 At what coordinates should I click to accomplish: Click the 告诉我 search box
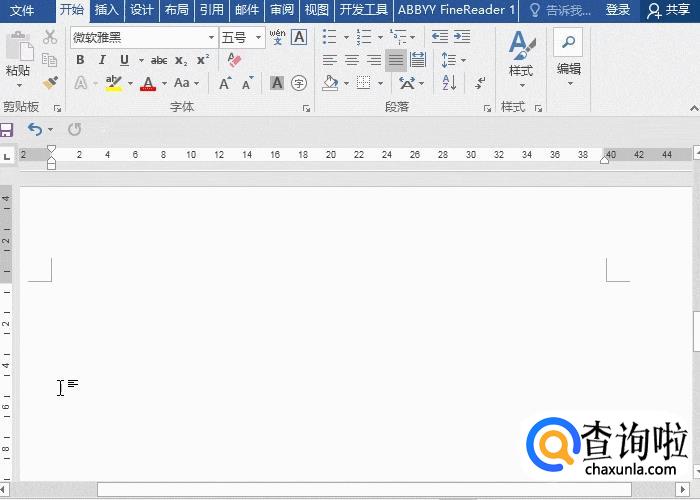tap(560, 10)
